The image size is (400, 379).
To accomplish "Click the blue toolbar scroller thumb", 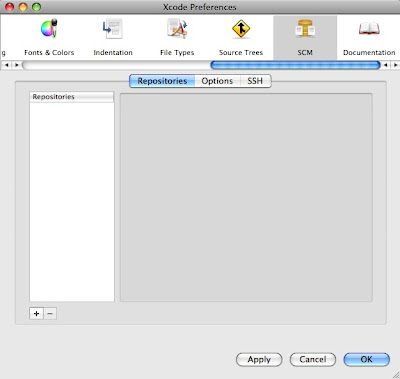I will click(295, 65).
